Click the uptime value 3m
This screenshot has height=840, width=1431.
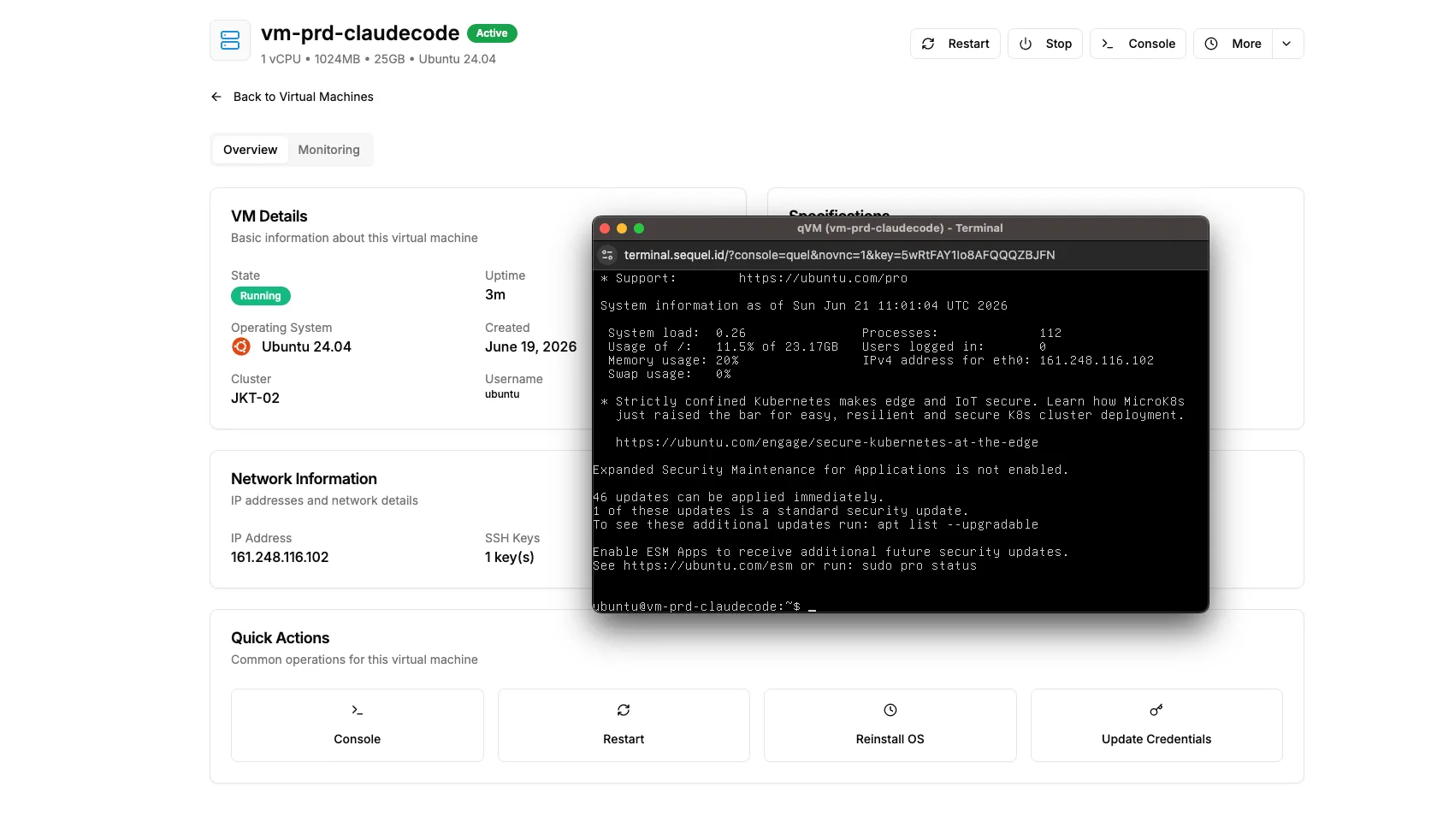pos(495,294)
